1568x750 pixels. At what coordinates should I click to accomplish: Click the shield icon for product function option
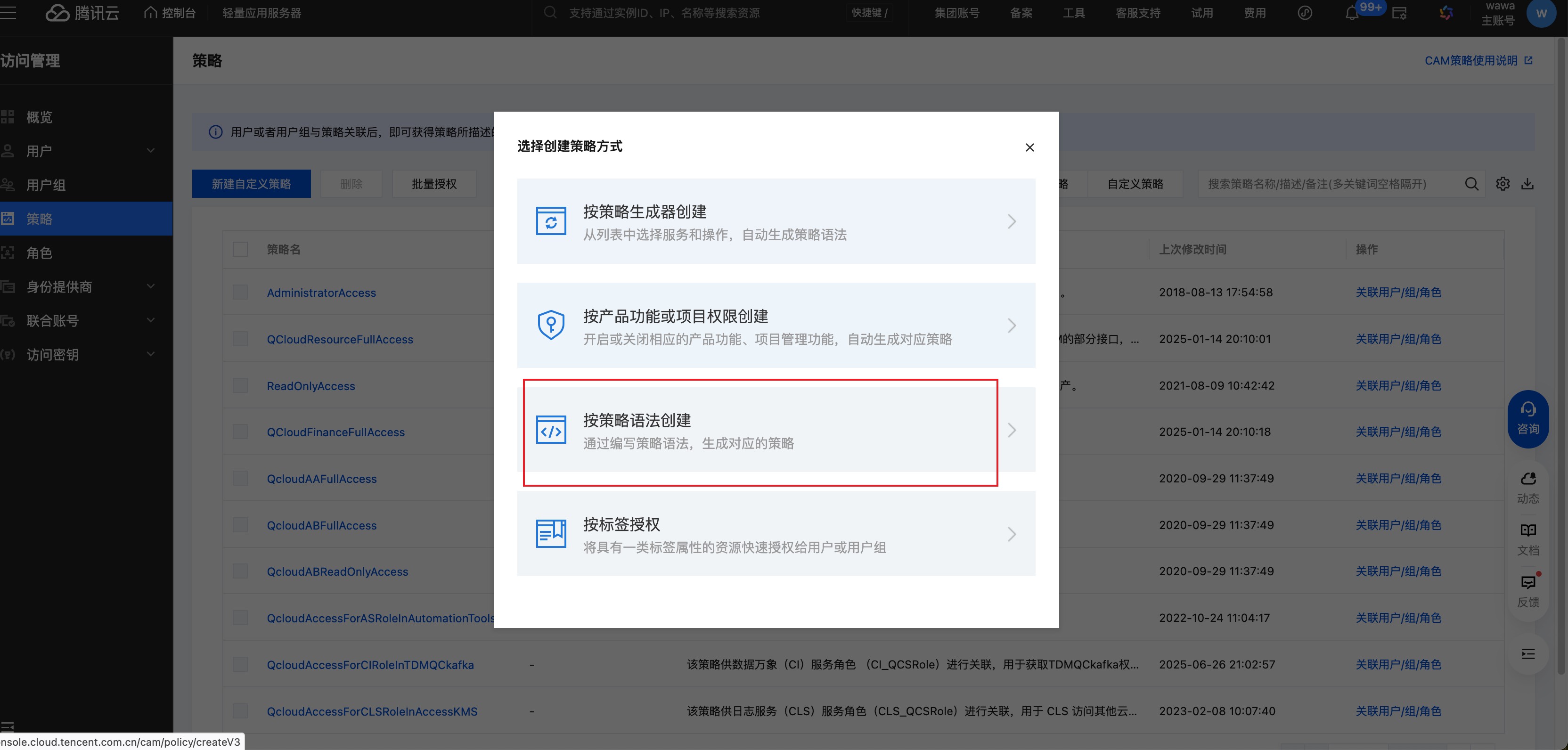[551, 325]
